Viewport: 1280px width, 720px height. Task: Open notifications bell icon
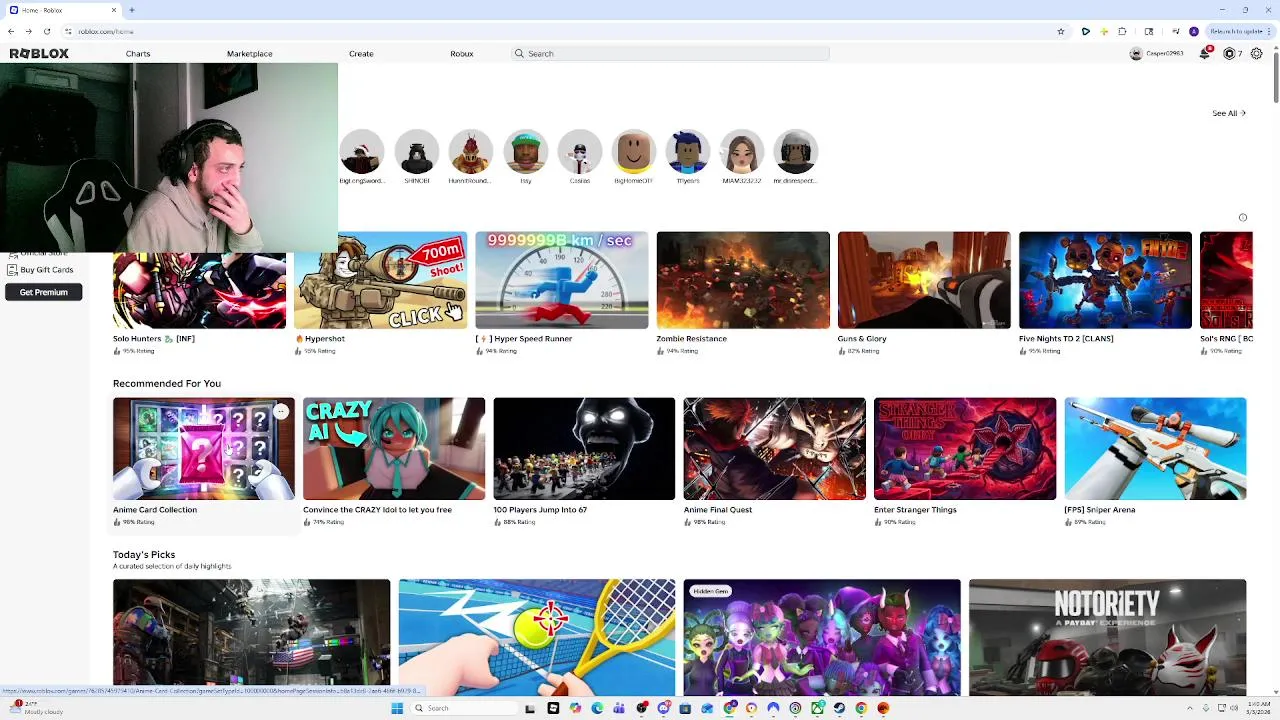pos(1205,53)
